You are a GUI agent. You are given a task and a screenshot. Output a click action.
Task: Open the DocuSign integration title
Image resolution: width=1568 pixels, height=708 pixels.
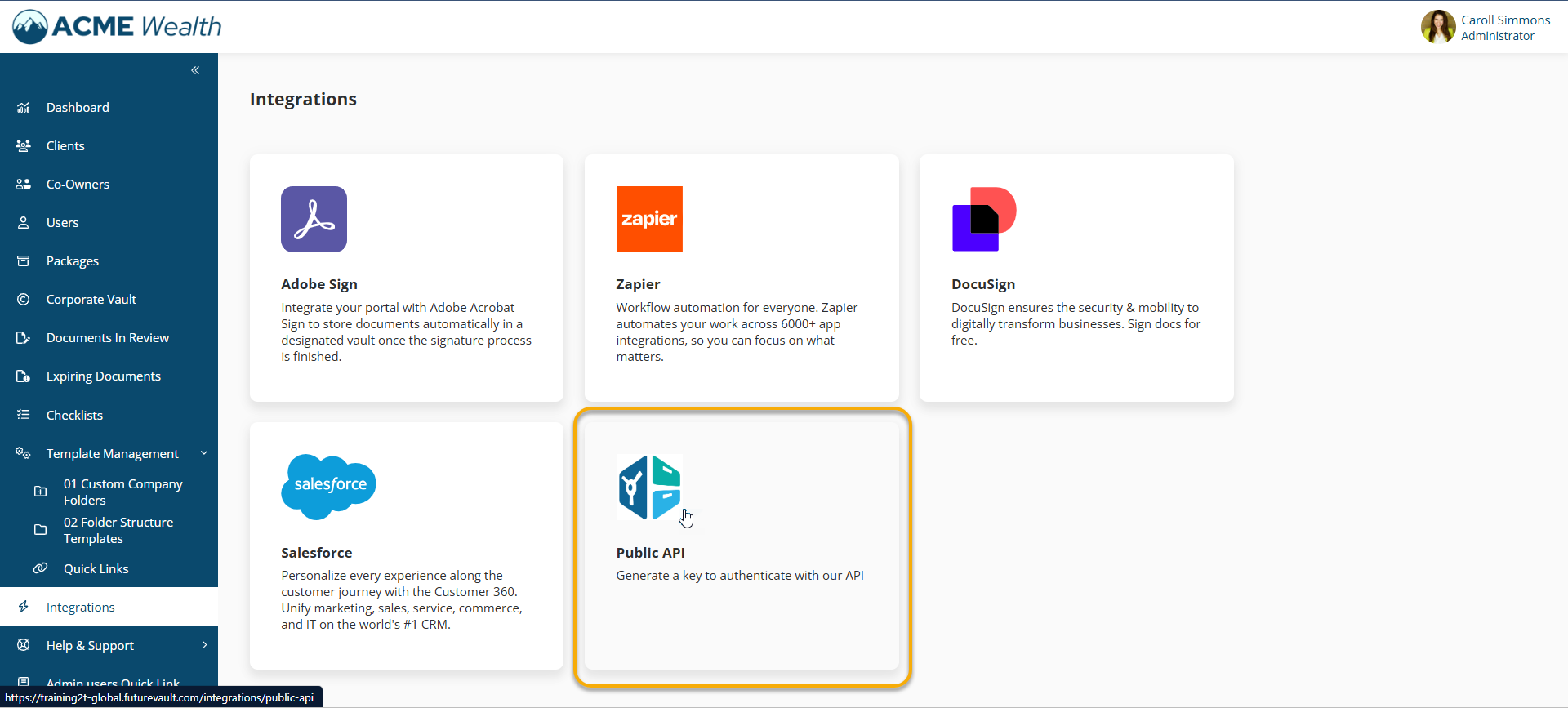pyautogui.click(x=983, y=284)
